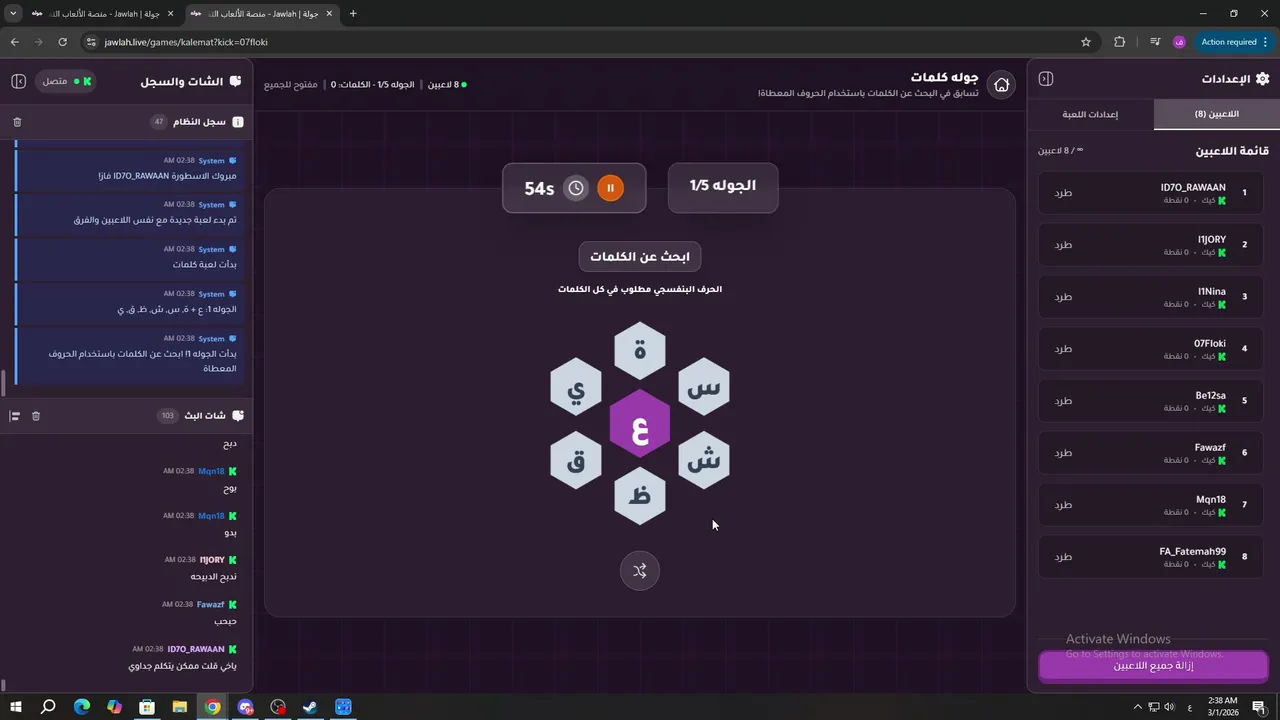
Task: Open the tab search dropdown arrow
Action: coord(13,14)
